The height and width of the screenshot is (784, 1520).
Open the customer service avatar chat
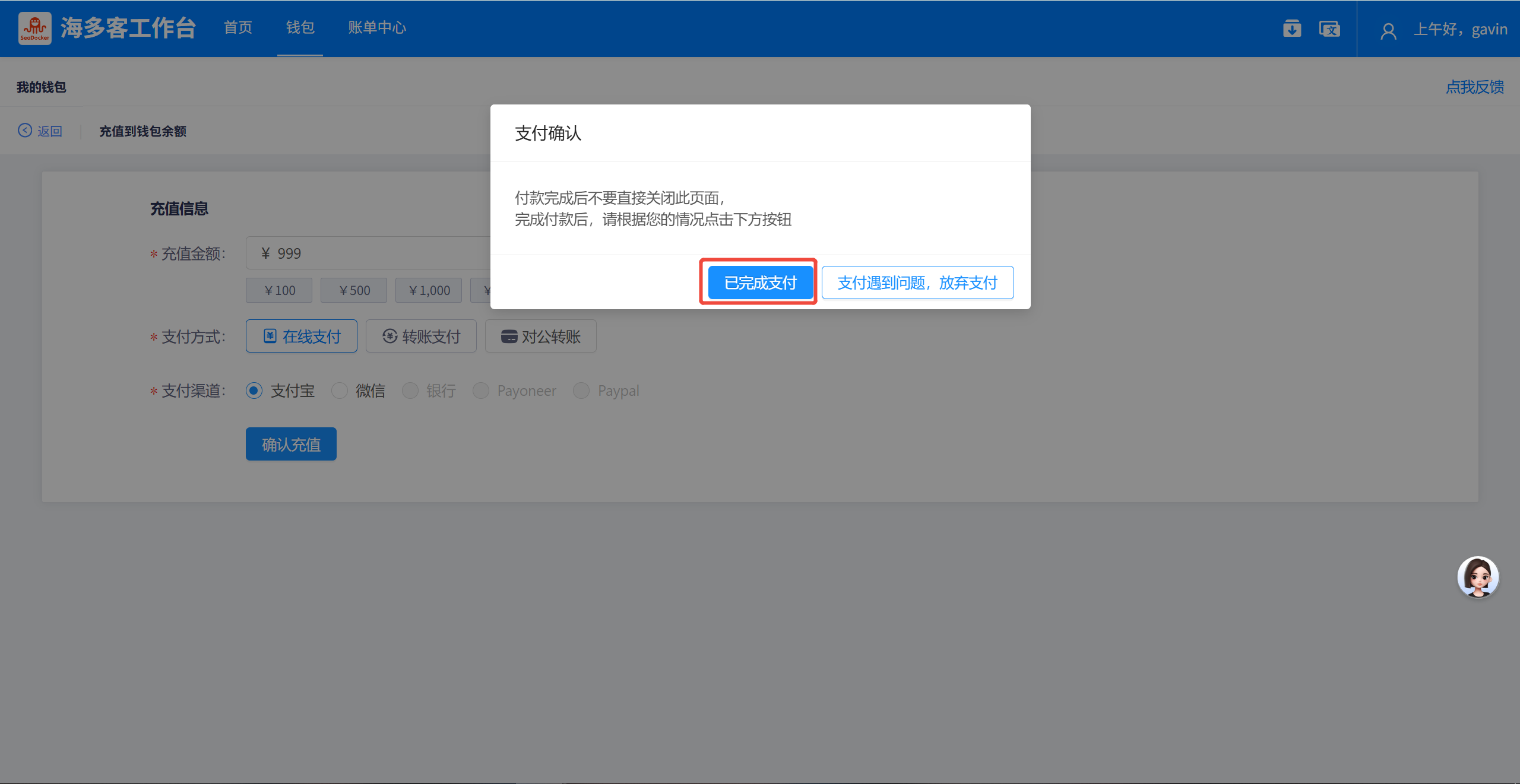1477,577
